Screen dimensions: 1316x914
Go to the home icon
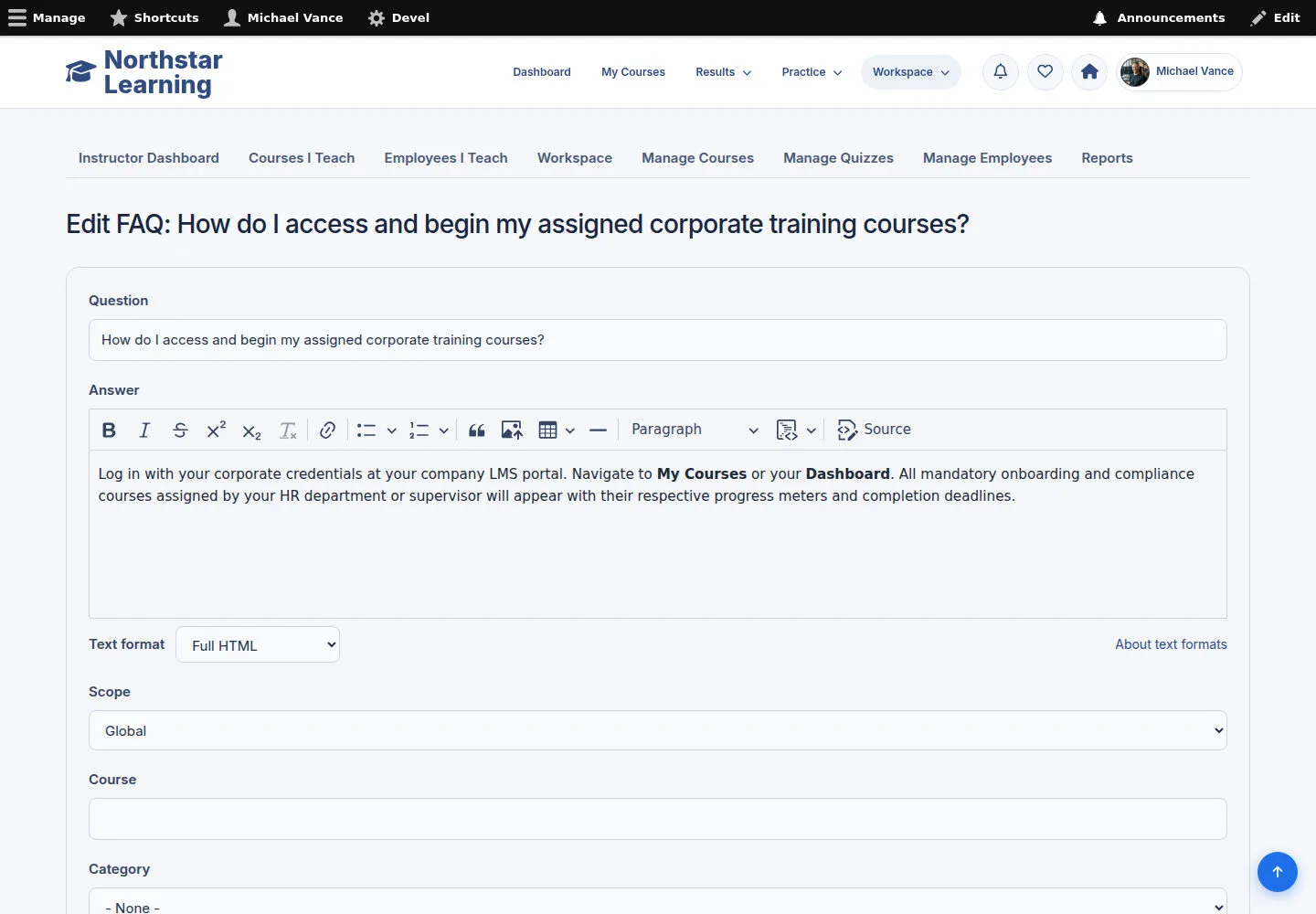point(1089,72)
